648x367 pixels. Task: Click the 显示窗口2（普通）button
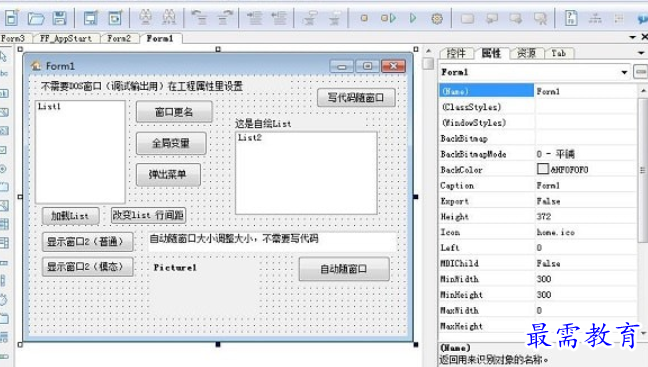tap(87, 242)
